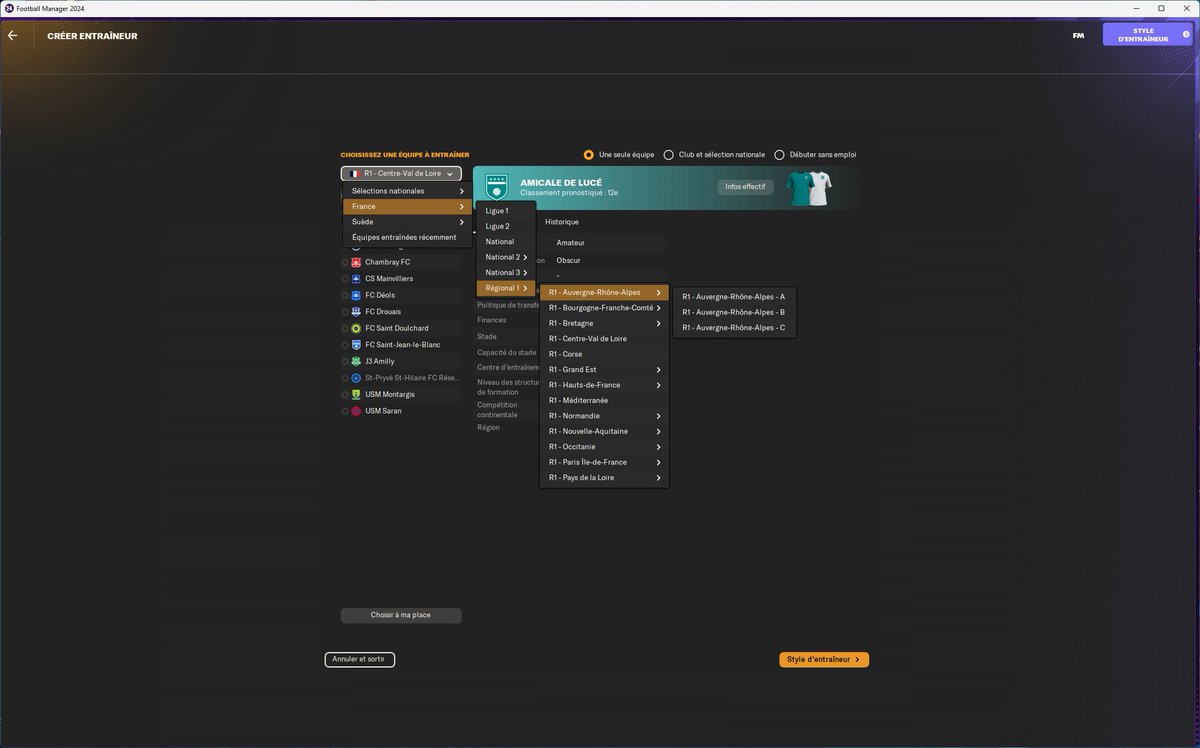
Task: Choose R1 - Méditerranée entry
Action: (x=604, y=400)
